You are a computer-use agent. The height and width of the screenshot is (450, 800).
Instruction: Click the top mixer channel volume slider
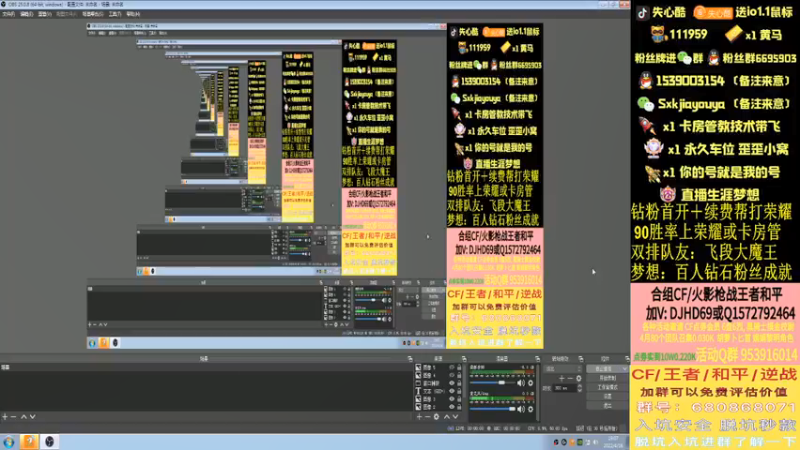[x=492, y=383]
